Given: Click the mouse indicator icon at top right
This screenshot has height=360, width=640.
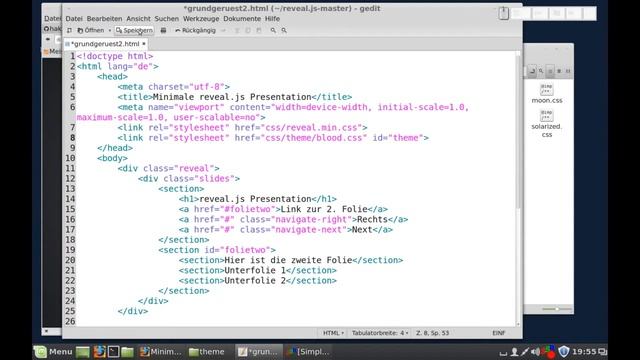Looking at the screenshot, I should click(503, 13).
